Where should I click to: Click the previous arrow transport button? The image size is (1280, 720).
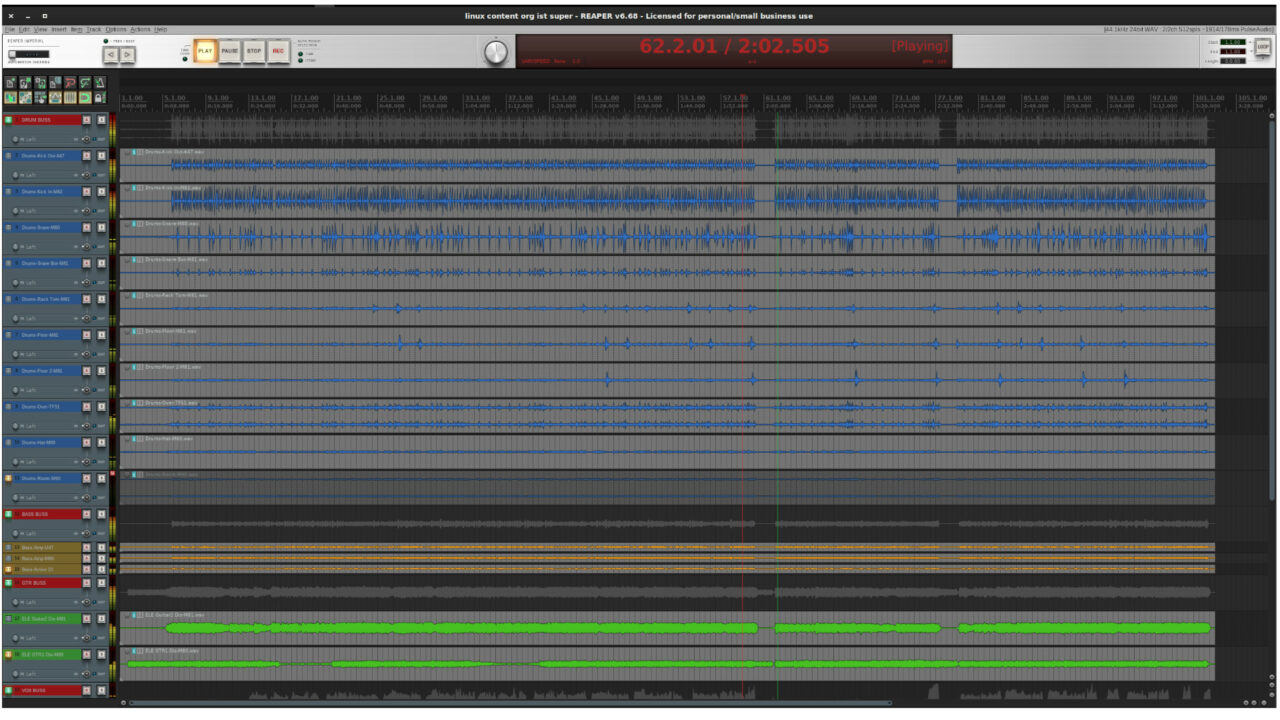tap(111, 54)
